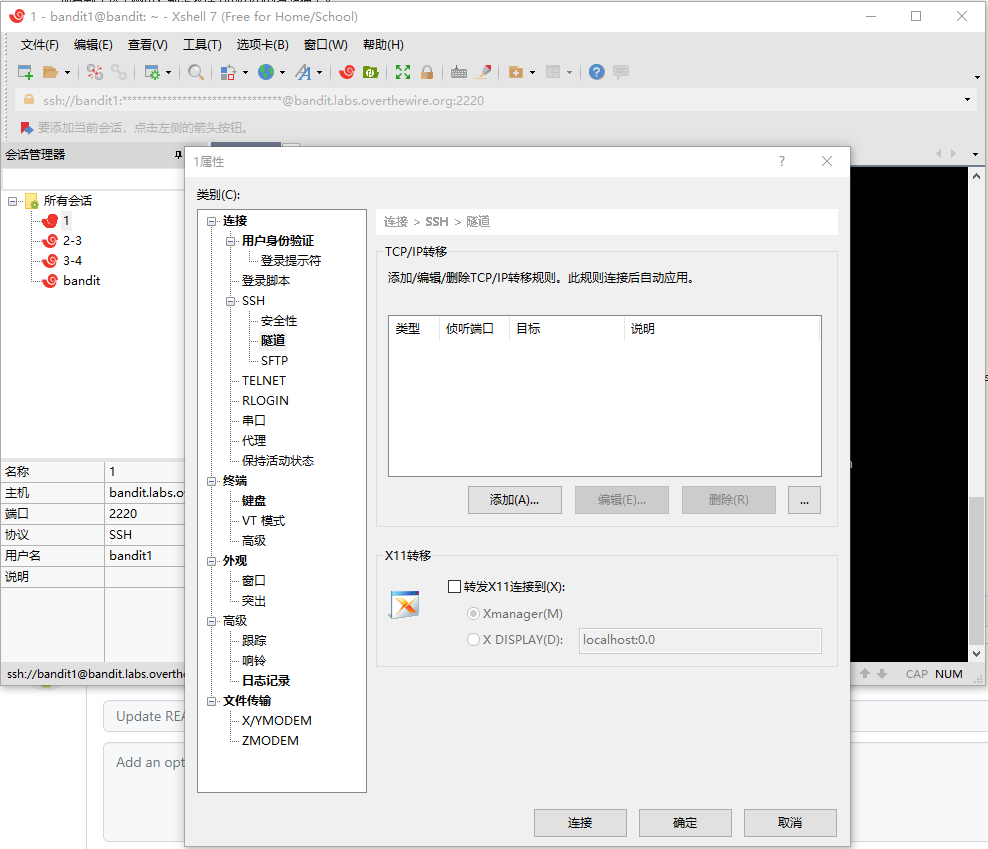Click the disconnect toolbar icon
The width and height of the screenshot is (988, 849).
95,72
